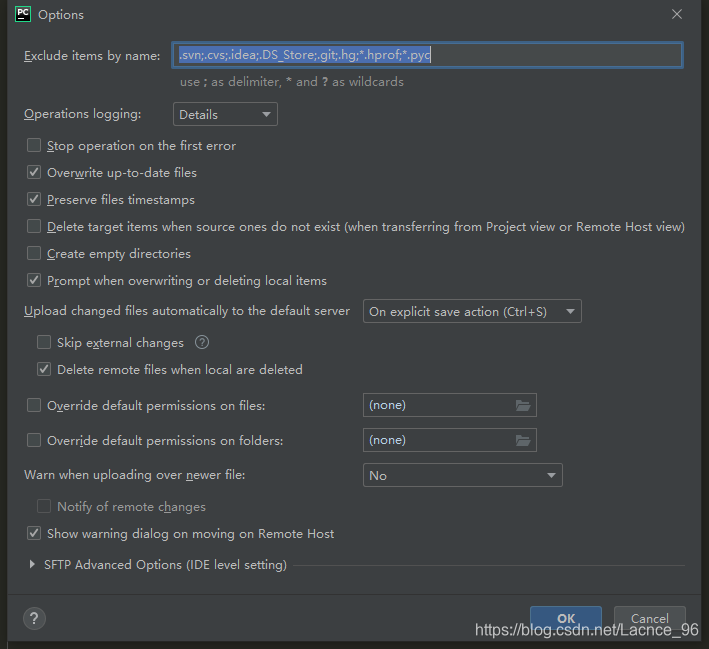Screen dimensions: 709x649
Task: Toggle Prompt when overwriting or deleting local items
Action: pyautogui.click(x=34, y=280)
